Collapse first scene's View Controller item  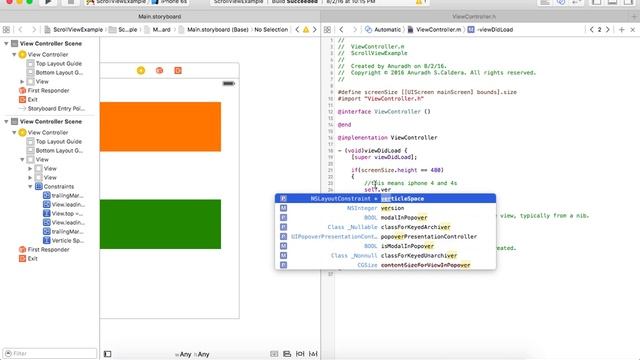(14, 54)
